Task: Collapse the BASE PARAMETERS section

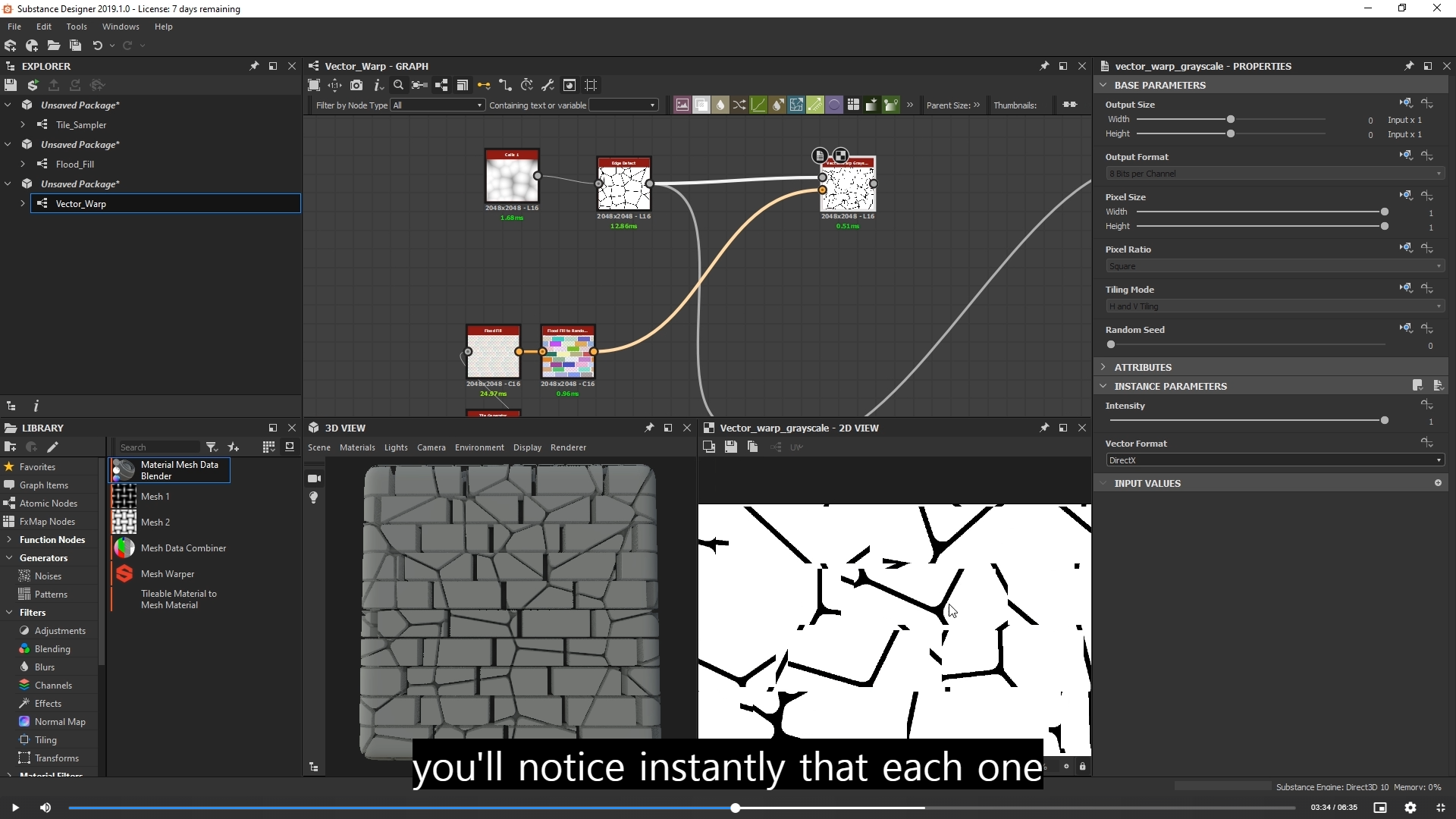Action: pos(1103,85)
